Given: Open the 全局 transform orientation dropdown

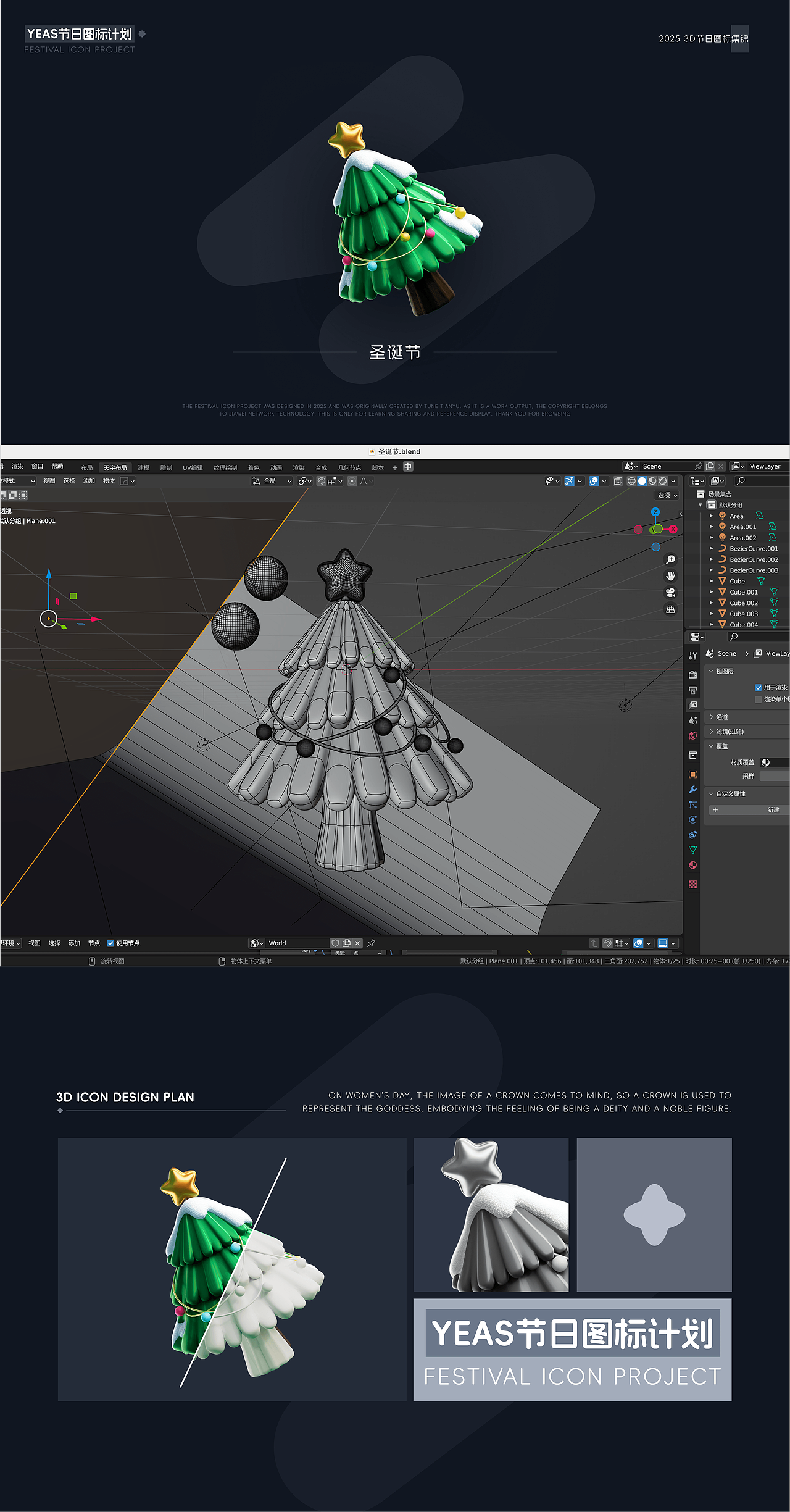Looking at the screenshot, I should click(x=272, y=481).
